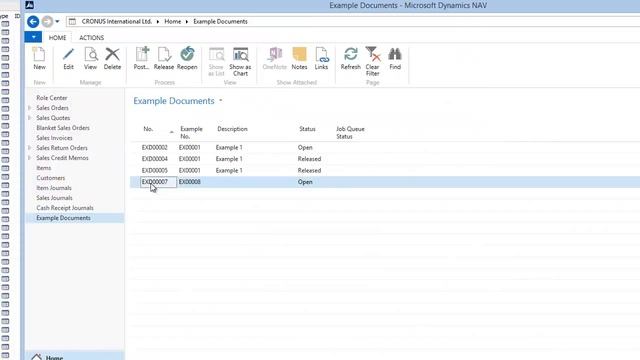Select Role Center in navigation pane
This screenshot has height=360, width=640.
pos(51,98)
